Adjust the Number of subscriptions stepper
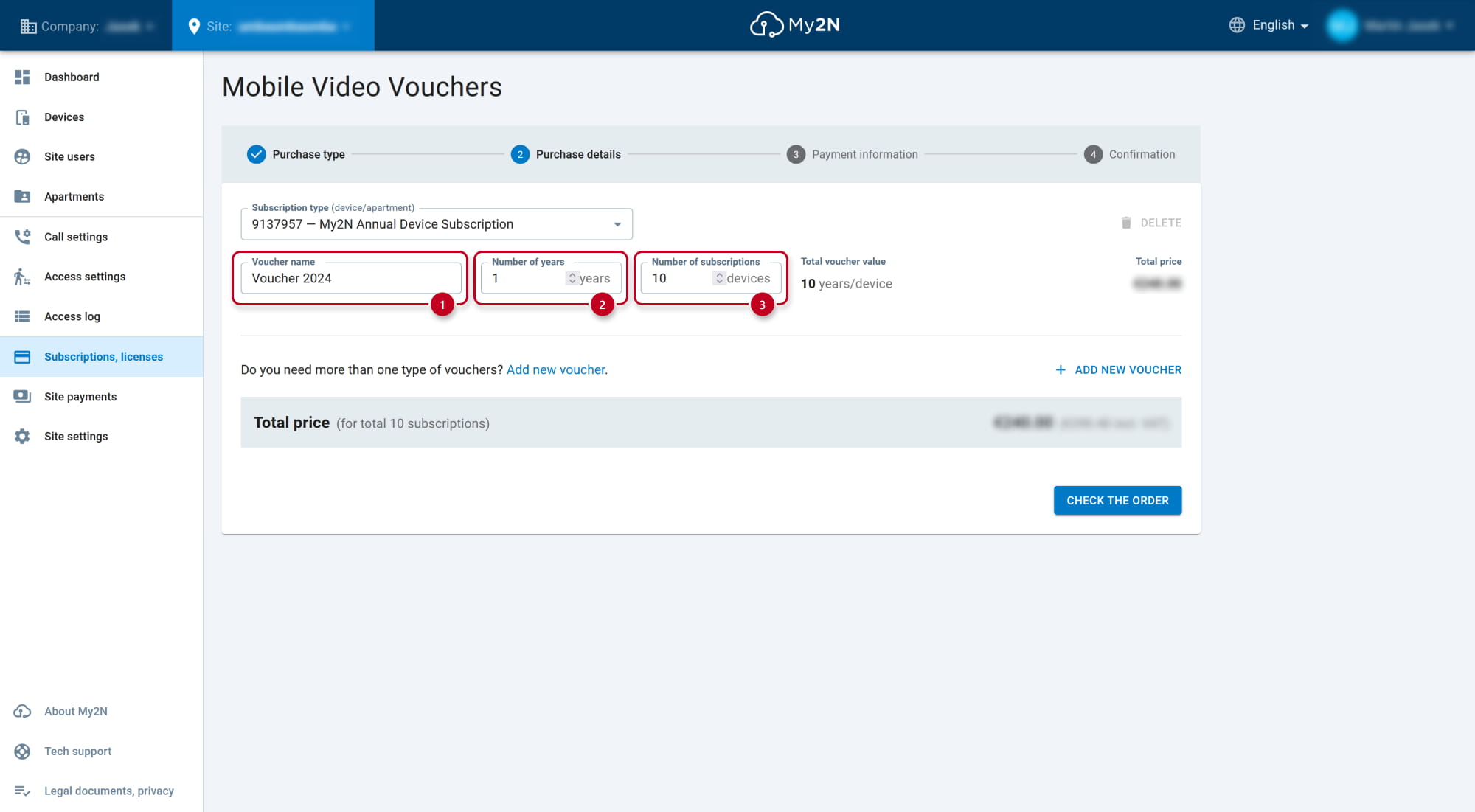 [719, 278]
